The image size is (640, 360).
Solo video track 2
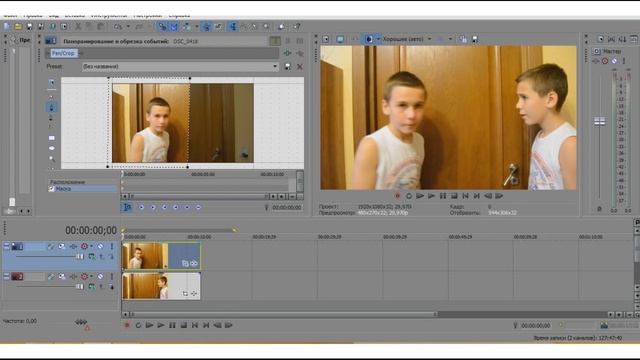pyautogui.click(x=111, y=276)
